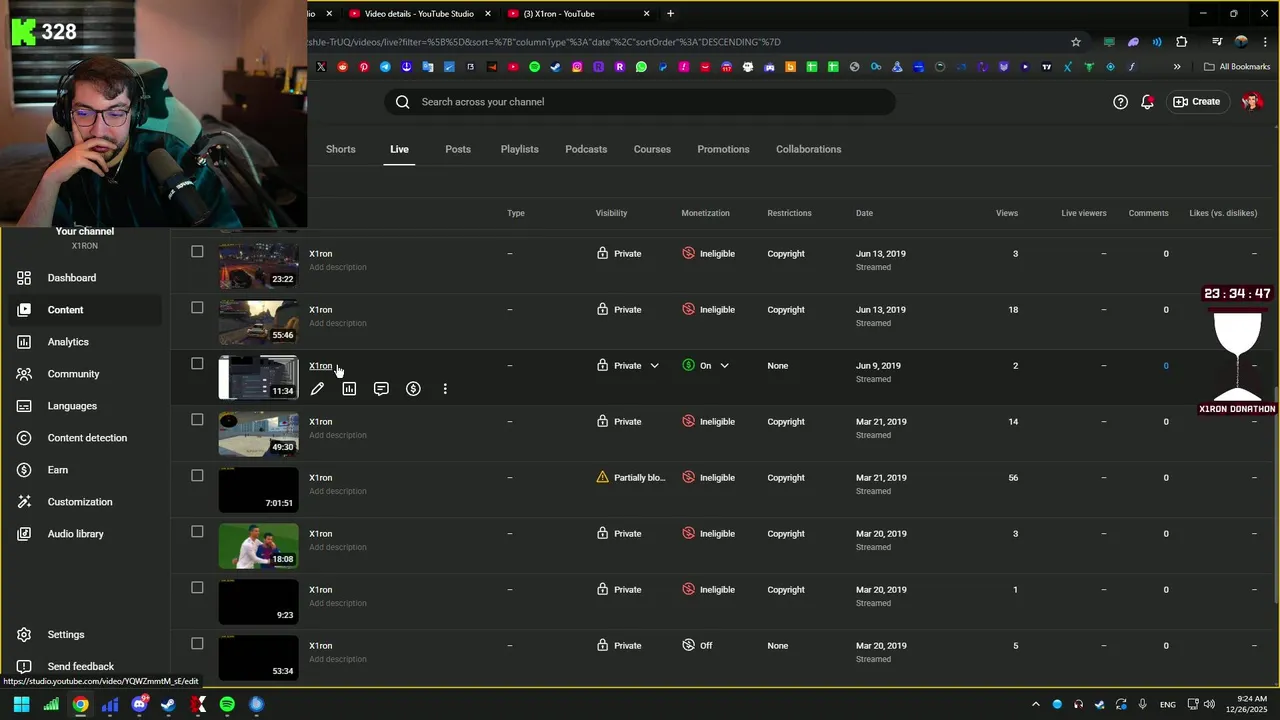Open analytics icon for hovered video
Viewport: 1280px width, 720px height.
(349, 389)
